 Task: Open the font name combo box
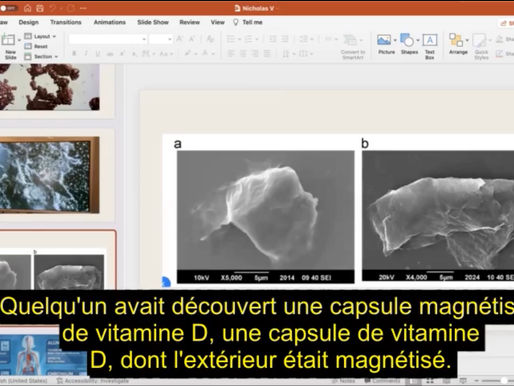click(x=107, y=39)
